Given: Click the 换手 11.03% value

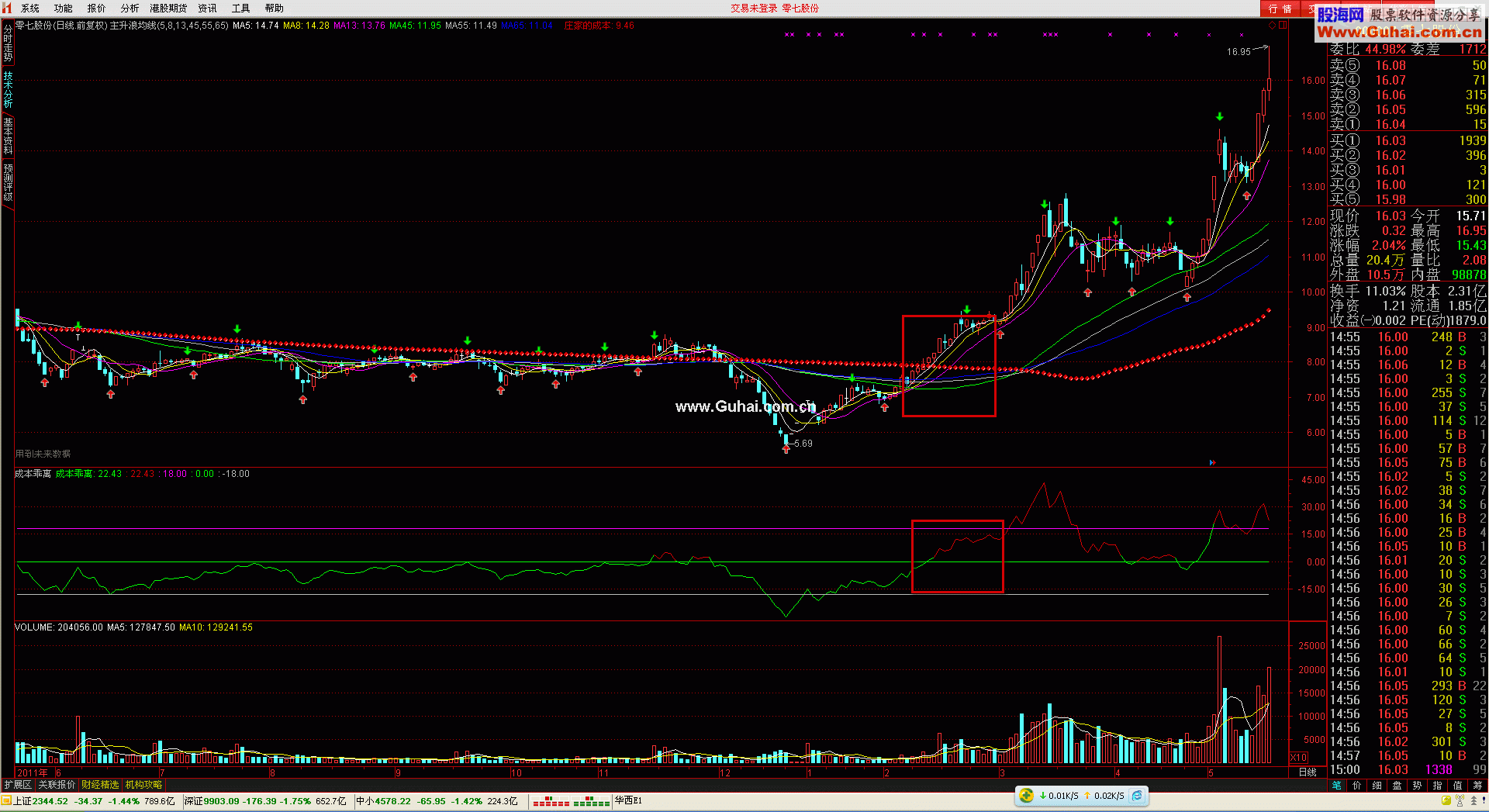Looking at the screenshot, I should [1385, 291].
